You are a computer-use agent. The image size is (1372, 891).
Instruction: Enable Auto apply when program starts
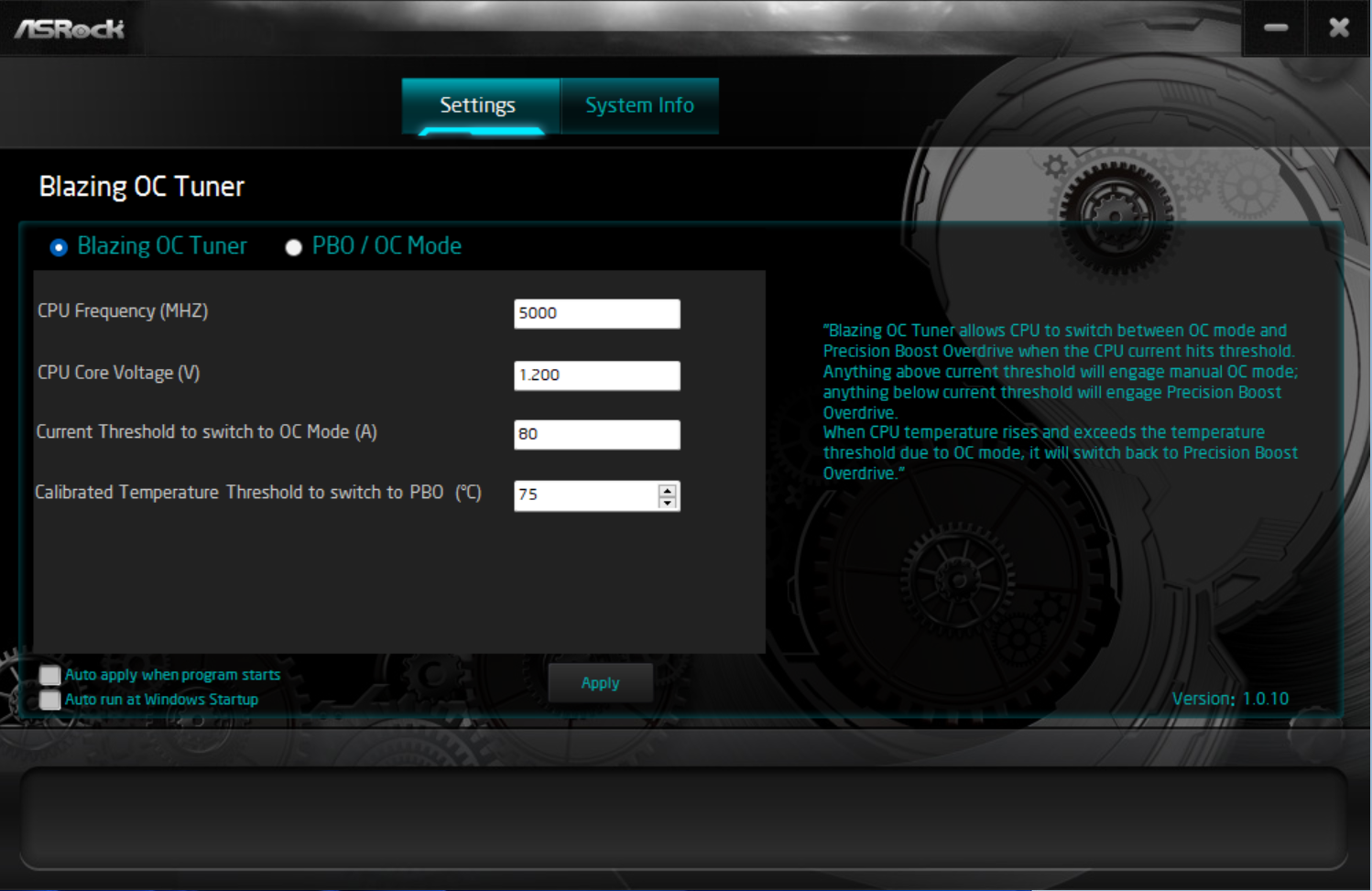click(49, 675)
